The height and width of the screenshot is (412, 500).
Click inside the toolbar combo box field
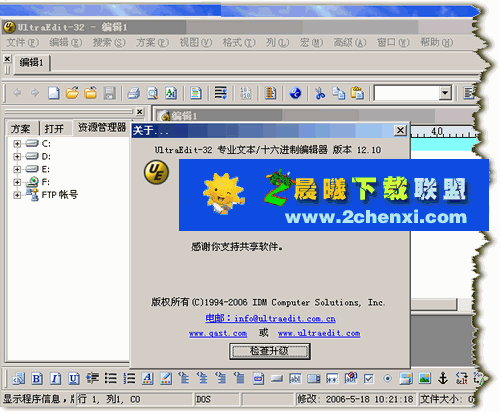406,93
